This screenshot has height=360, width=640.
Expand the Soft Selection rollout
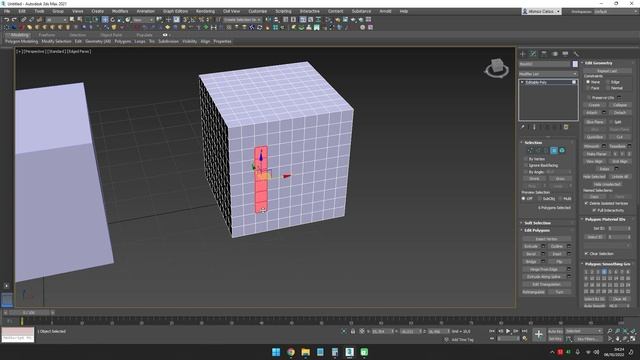537,223
